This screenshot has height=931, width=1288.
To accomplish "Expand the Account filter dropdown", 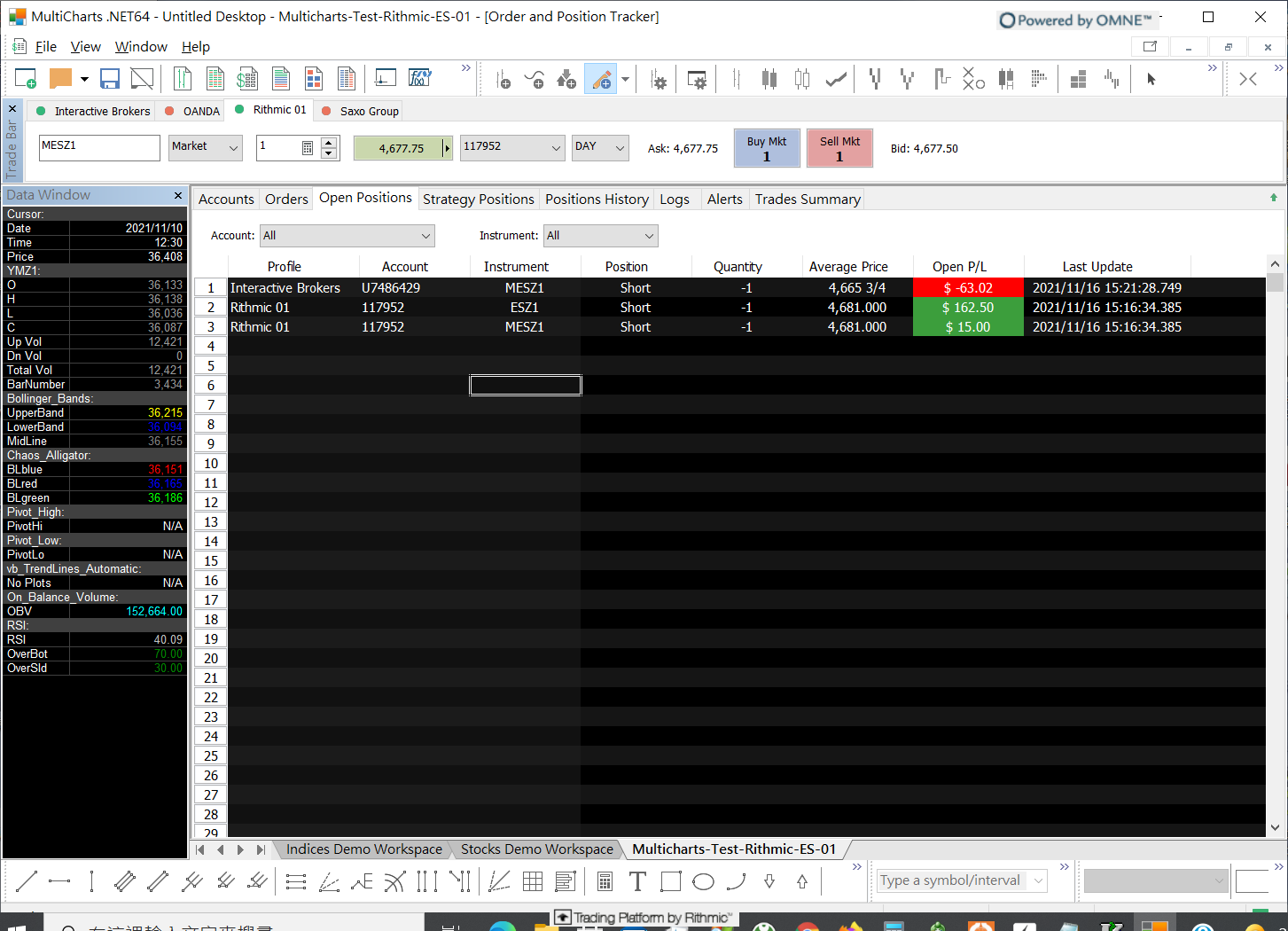I will tap(425, 236).
